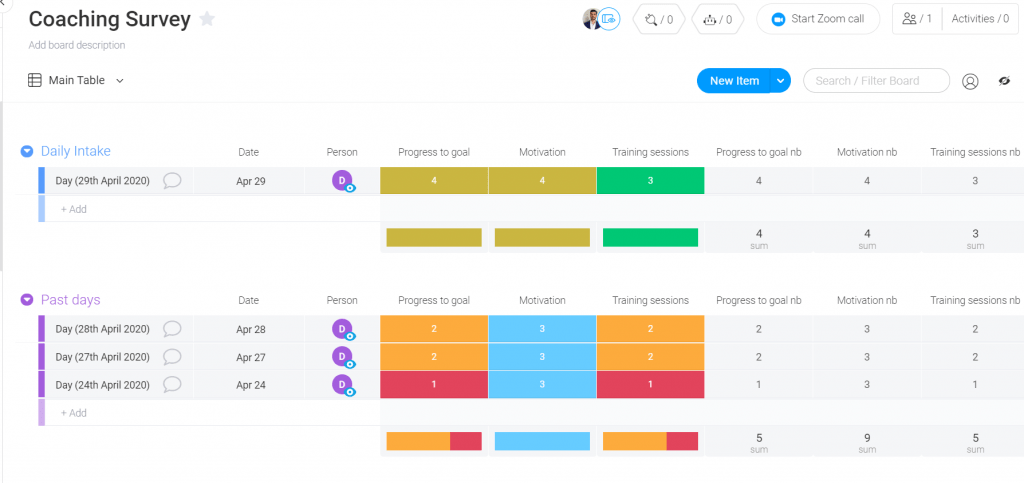
Task: Select the Day (27th April 2020) item name
Action: (103, 357)
